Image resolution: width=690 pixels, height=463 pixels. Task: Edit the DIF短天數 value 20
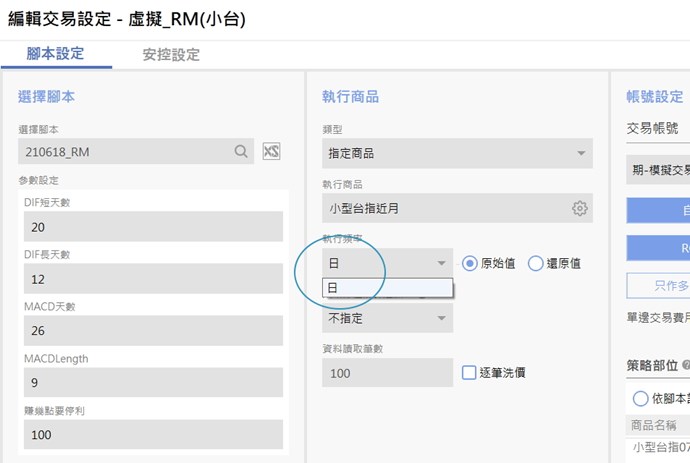[153, 227]
